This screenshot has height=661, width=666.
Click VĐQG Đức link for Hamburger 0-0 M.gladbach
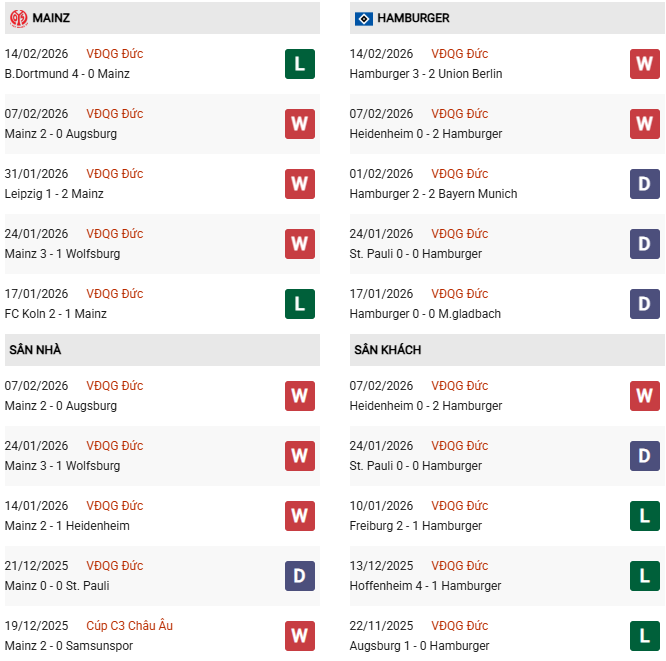pyautogui.click(x=459, y=294)
